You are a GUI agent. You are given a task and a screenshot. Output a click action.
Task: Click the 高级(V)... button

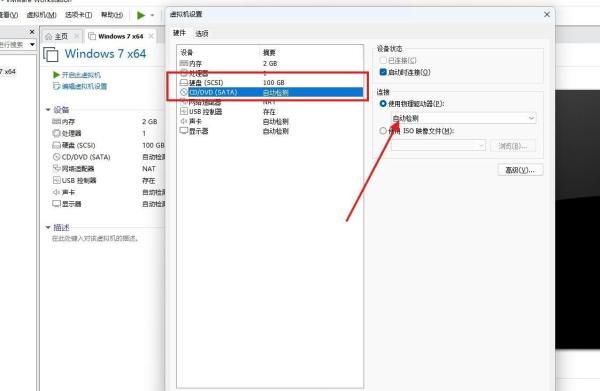(520, 170)
